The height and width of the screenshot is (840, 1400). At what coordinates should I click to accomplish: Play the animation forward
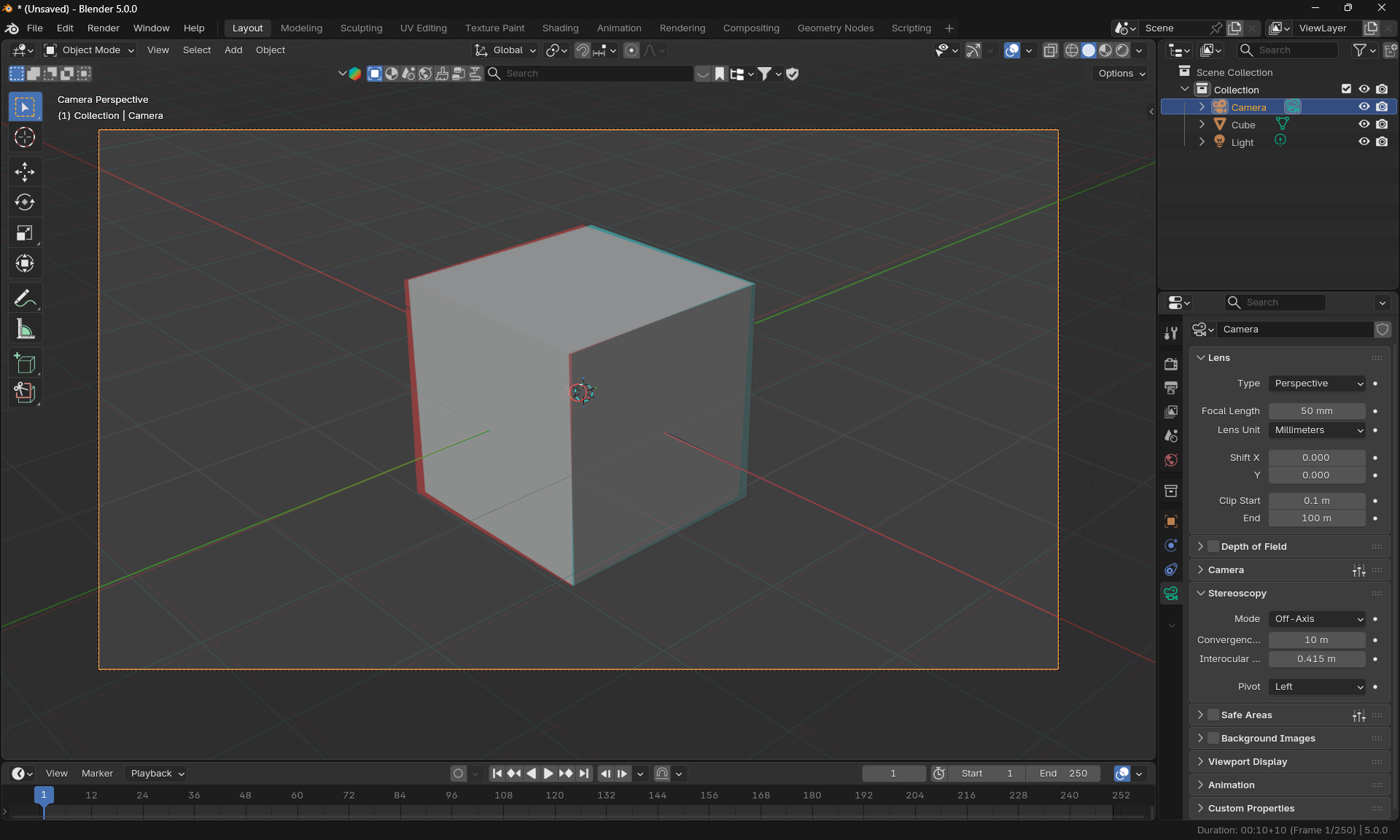(548, 774)
